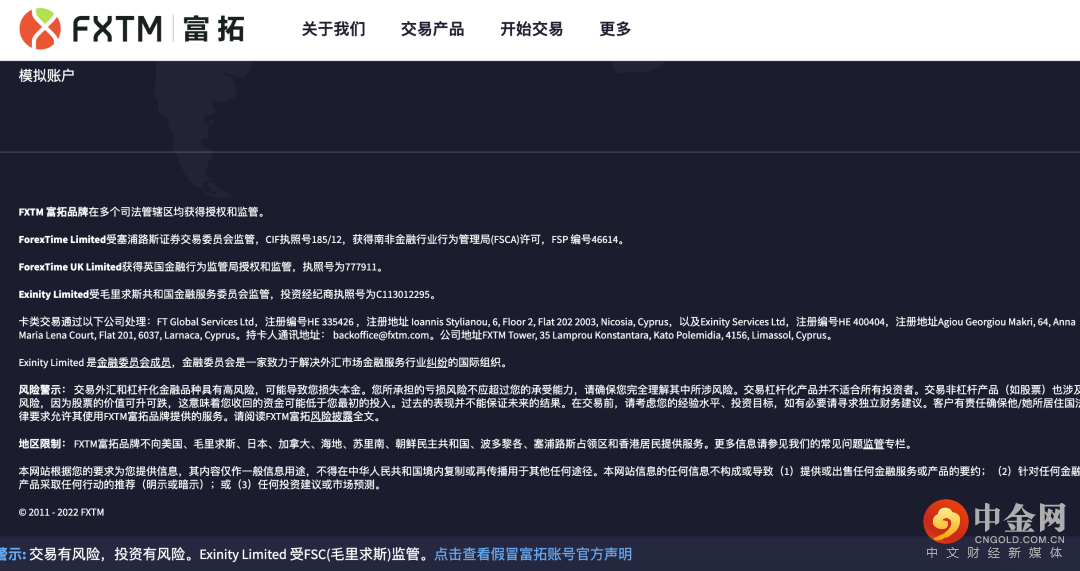Click the FXTM 富拓 logo

132,29
